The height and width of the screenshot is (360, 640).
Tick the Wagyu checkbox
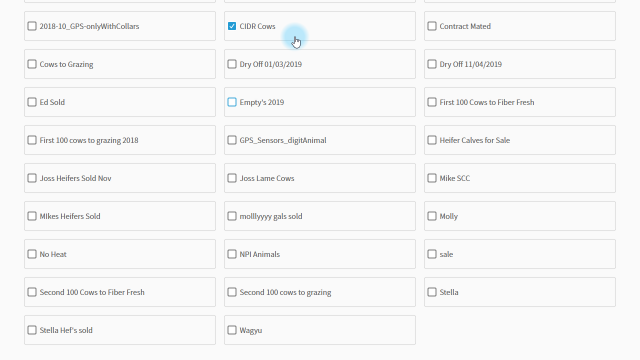click(x=232, y=330)
